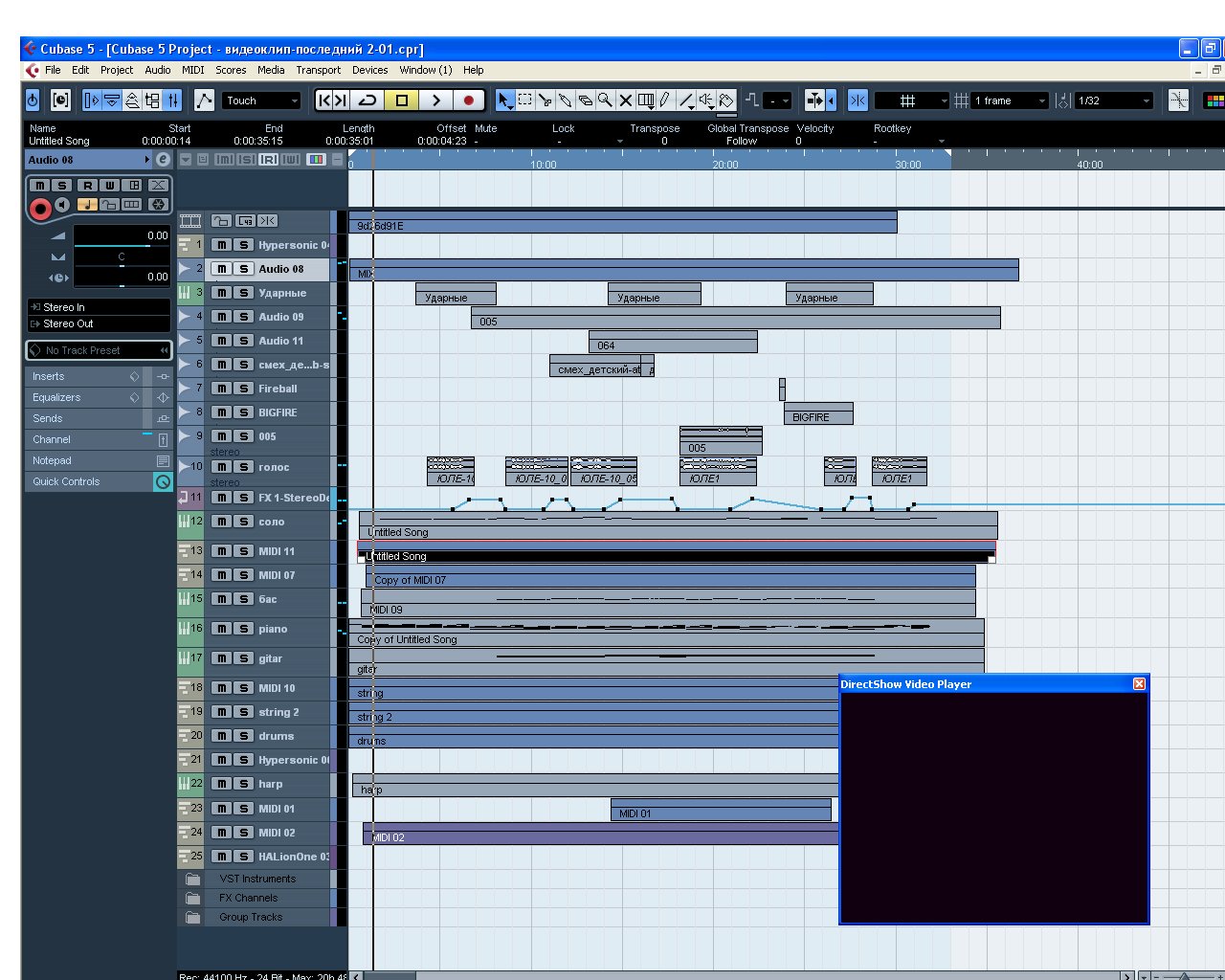Select the Time Warp tool

646,100
